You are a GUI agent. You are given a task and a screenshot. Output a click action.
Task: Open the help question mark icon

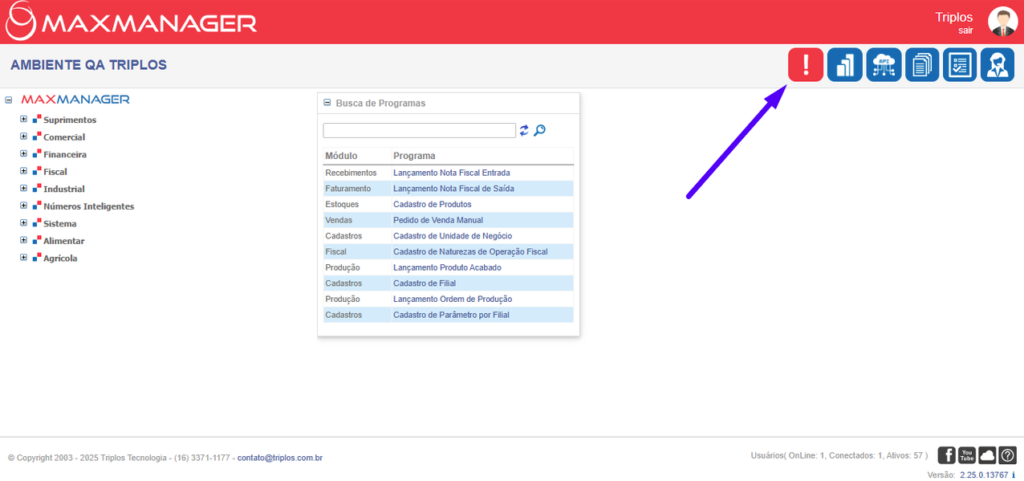[x=1008, y=455]
